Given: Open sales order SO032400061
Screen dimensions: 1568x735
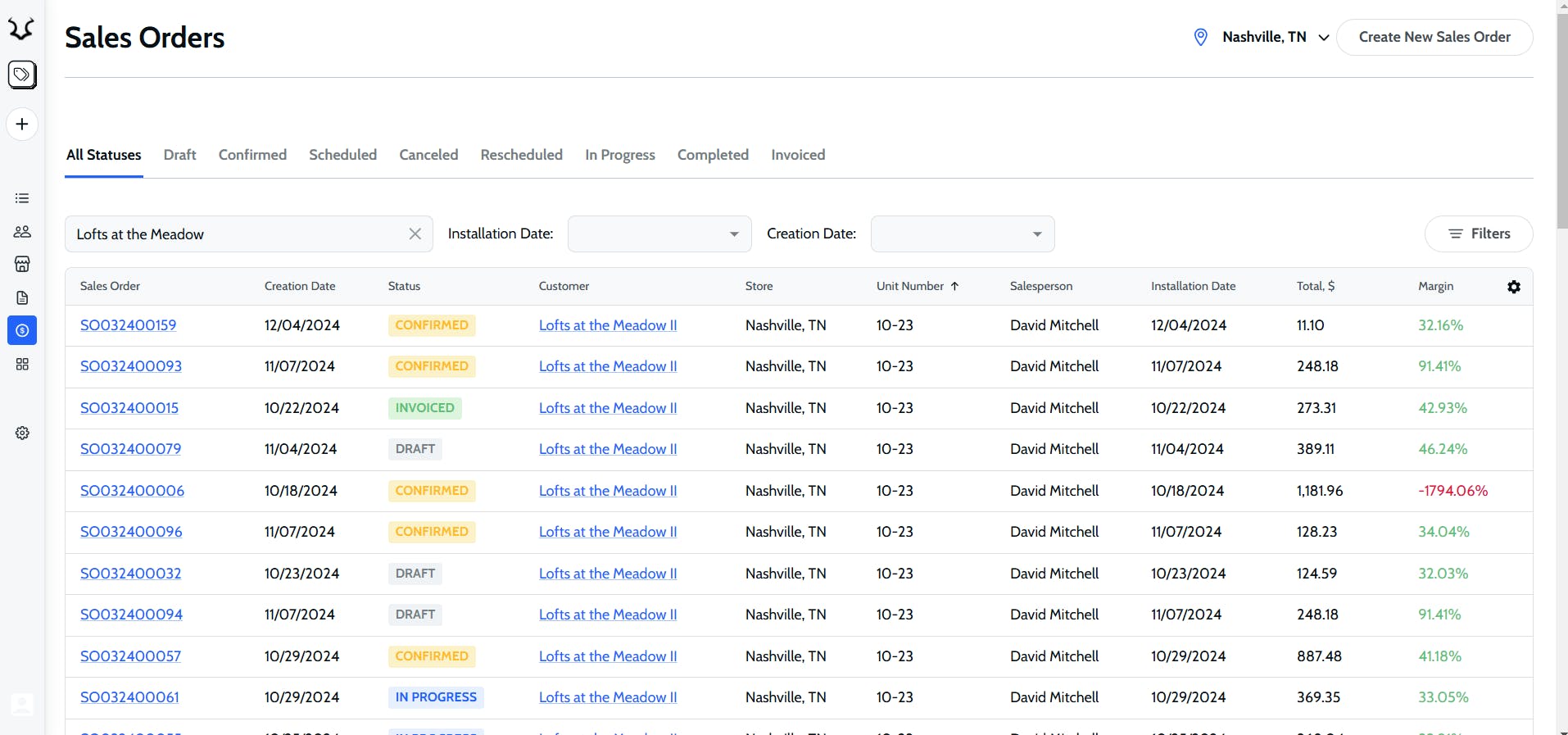Looking at the screenshot, I should point(129,697).
